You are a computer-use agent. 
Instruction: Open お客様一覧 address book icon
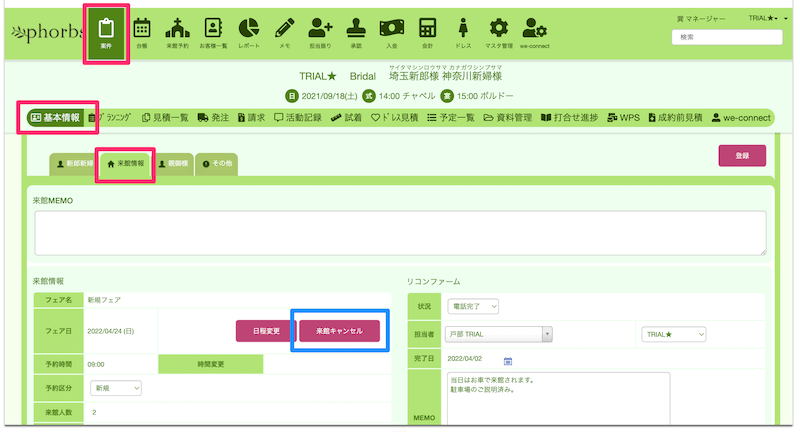213,33
